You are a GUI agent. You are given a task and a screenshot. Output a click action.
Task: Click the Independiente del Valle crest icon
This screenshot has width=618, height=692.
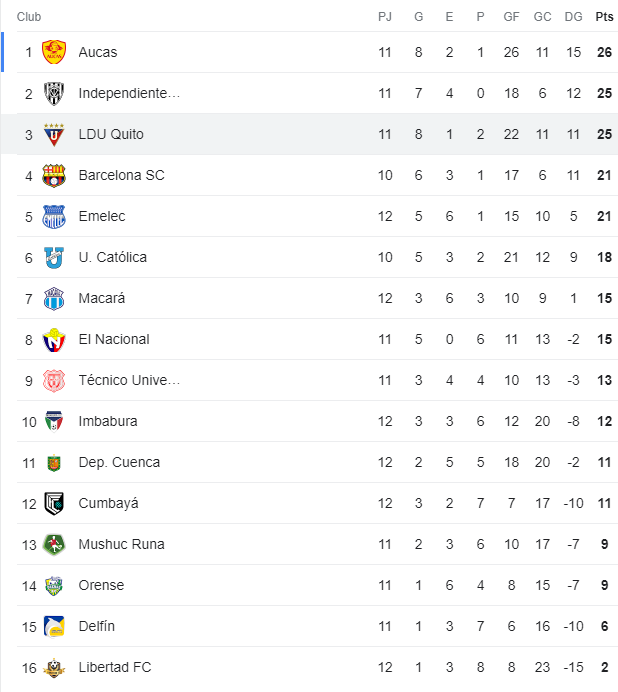(54, 93)
